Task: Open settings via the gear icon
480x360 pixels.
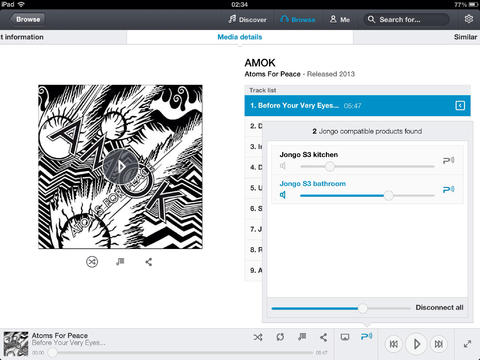Action: click(x=469, y=19)
